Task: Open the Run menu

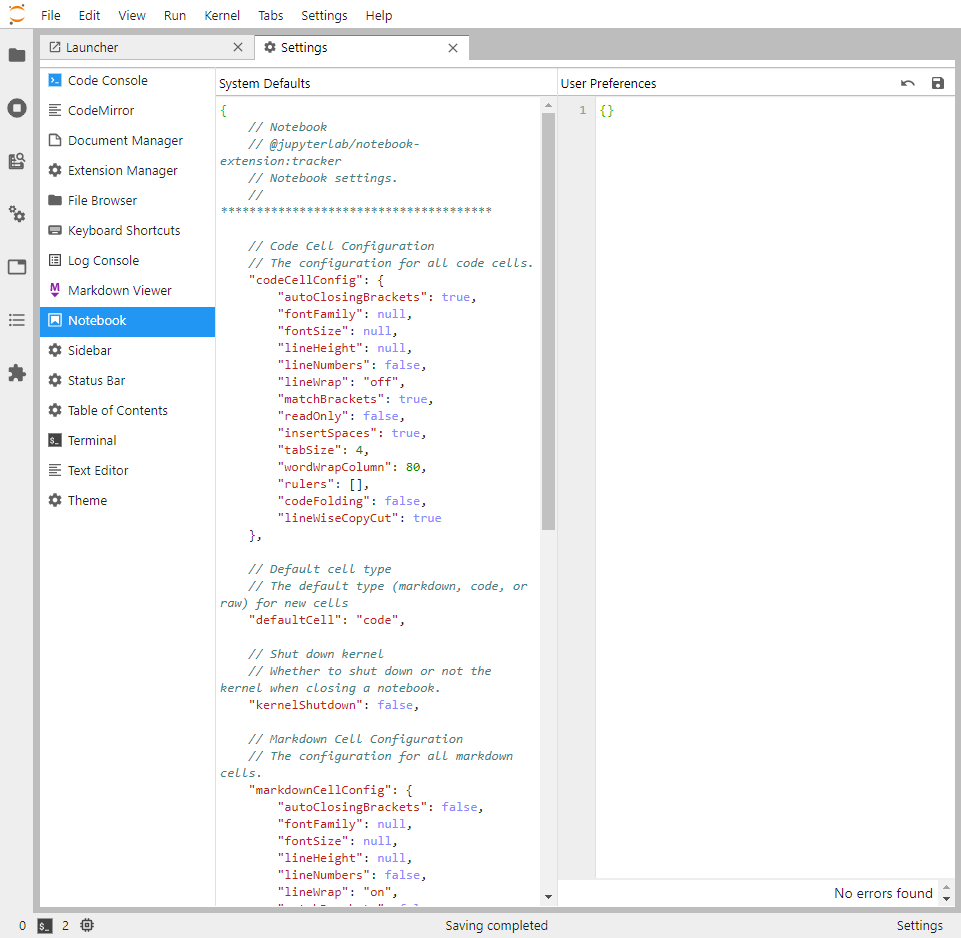Action: 175,15
